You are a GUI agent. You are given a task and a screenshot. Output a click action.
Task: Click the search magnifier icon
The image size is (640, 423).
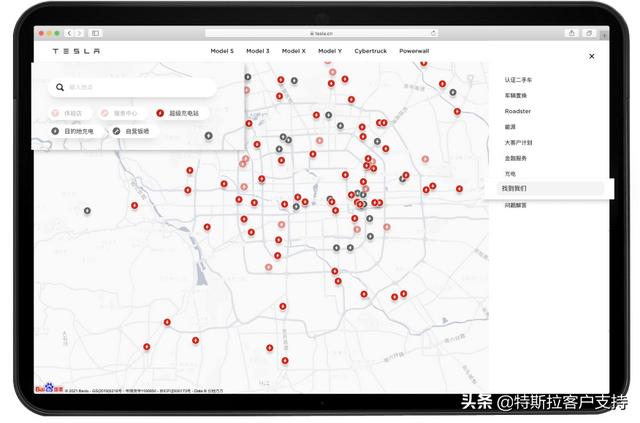coord(60,87)
